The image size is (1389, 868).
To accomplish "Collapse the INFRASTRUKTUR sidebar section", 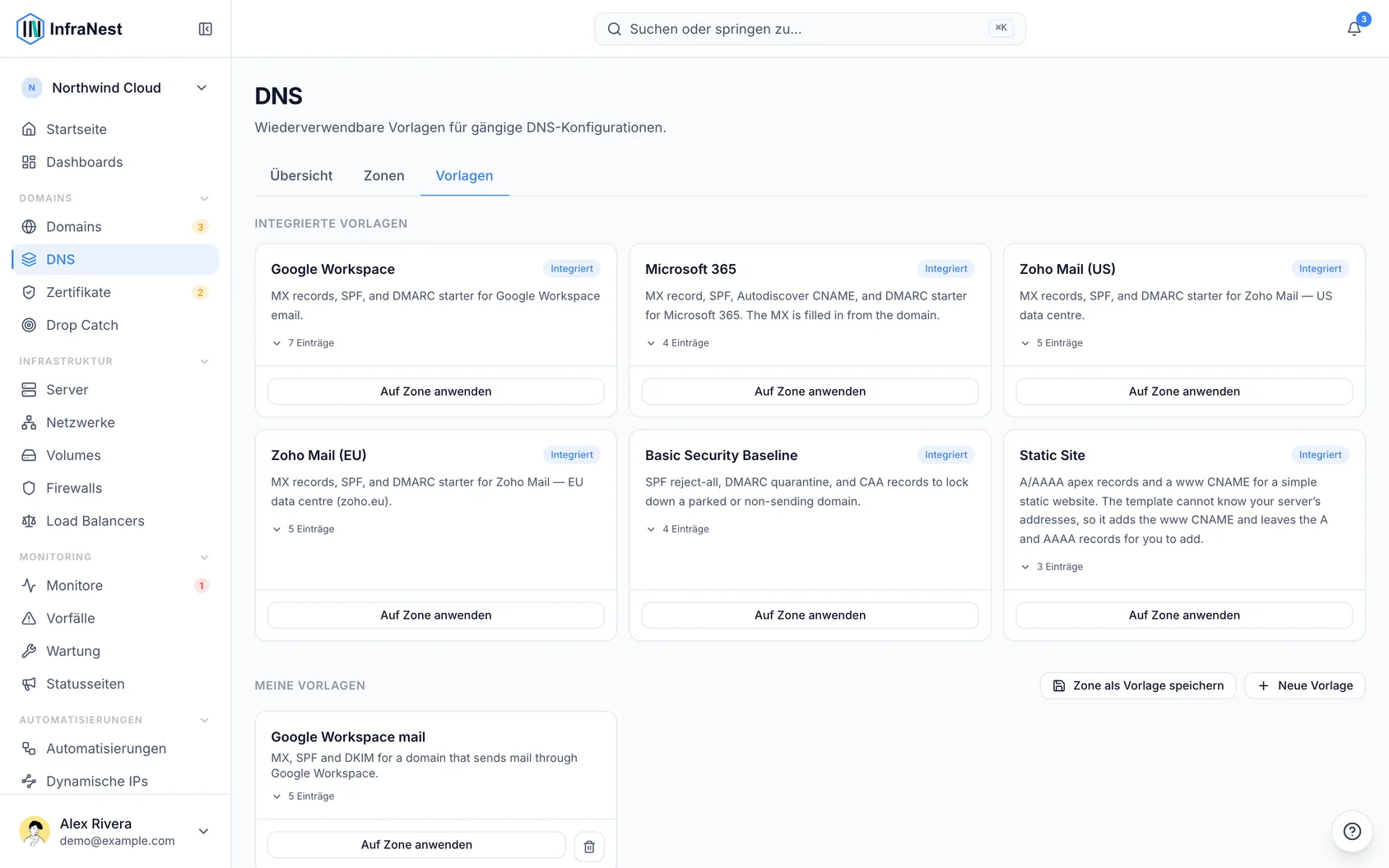I will 205,361.
